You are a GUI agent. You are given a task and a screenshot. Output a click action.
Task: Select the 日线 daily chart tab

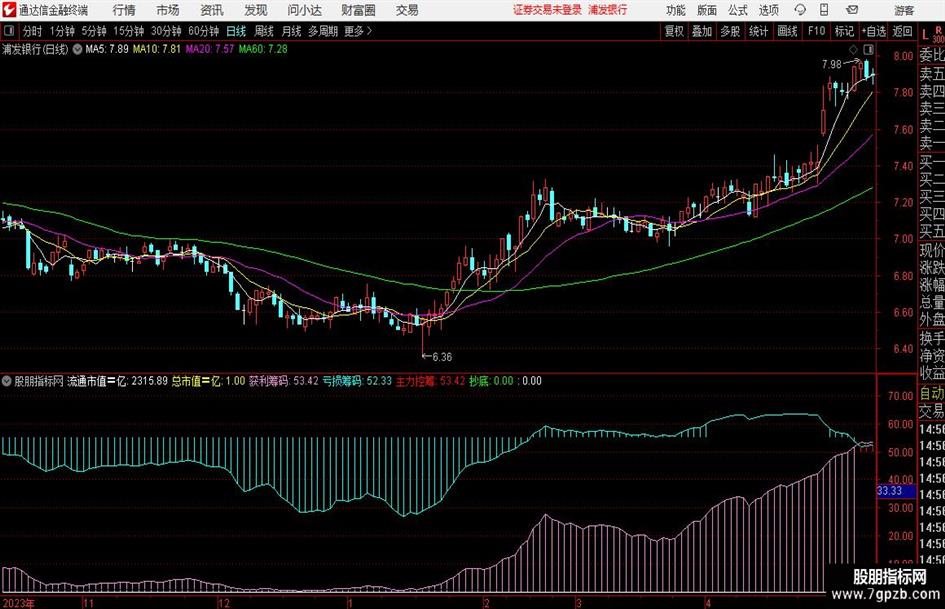pos(236,31)
